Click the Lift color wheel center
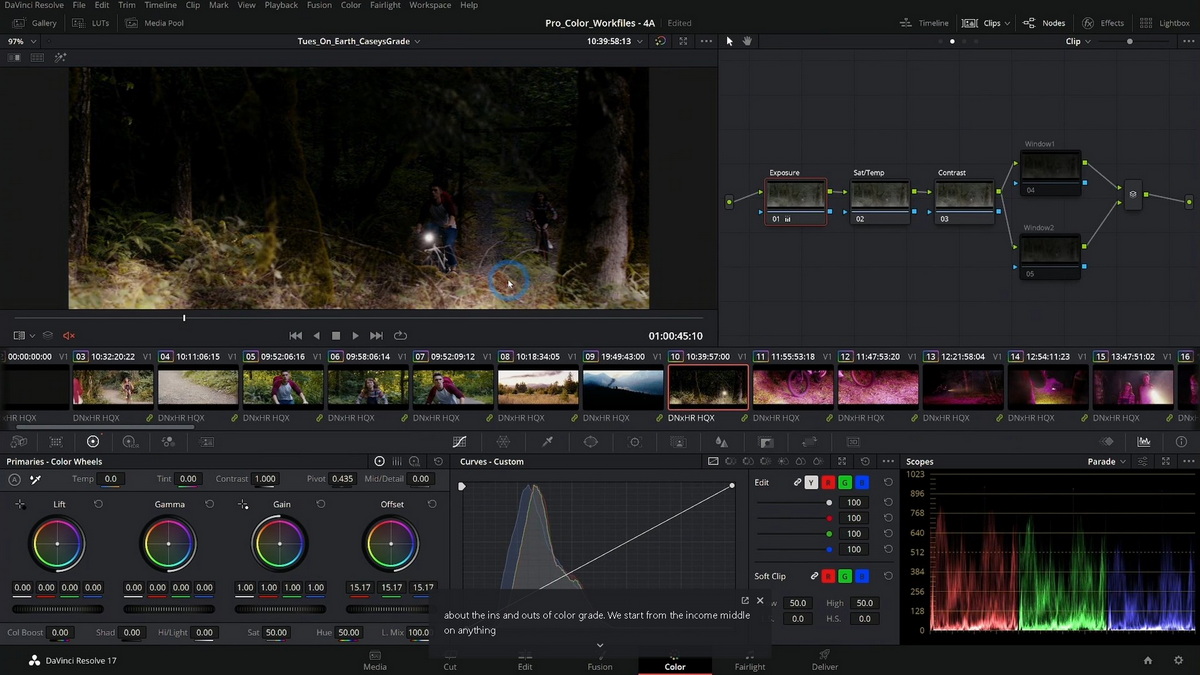Screen dimensions: 1200x675 (57, 544)
